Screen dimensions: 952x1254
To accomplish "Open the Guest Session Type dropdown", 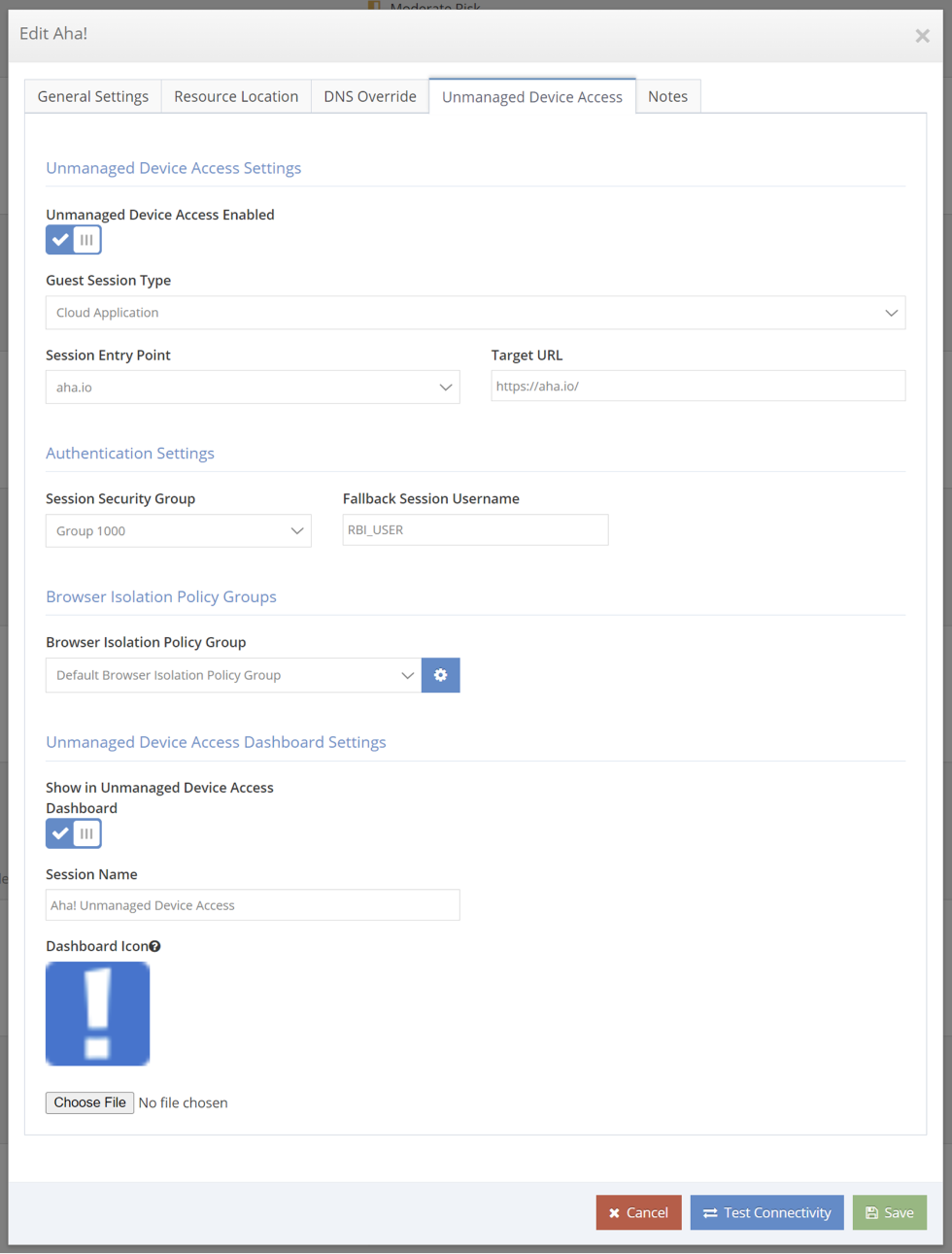I will click(x=475, y=313).
